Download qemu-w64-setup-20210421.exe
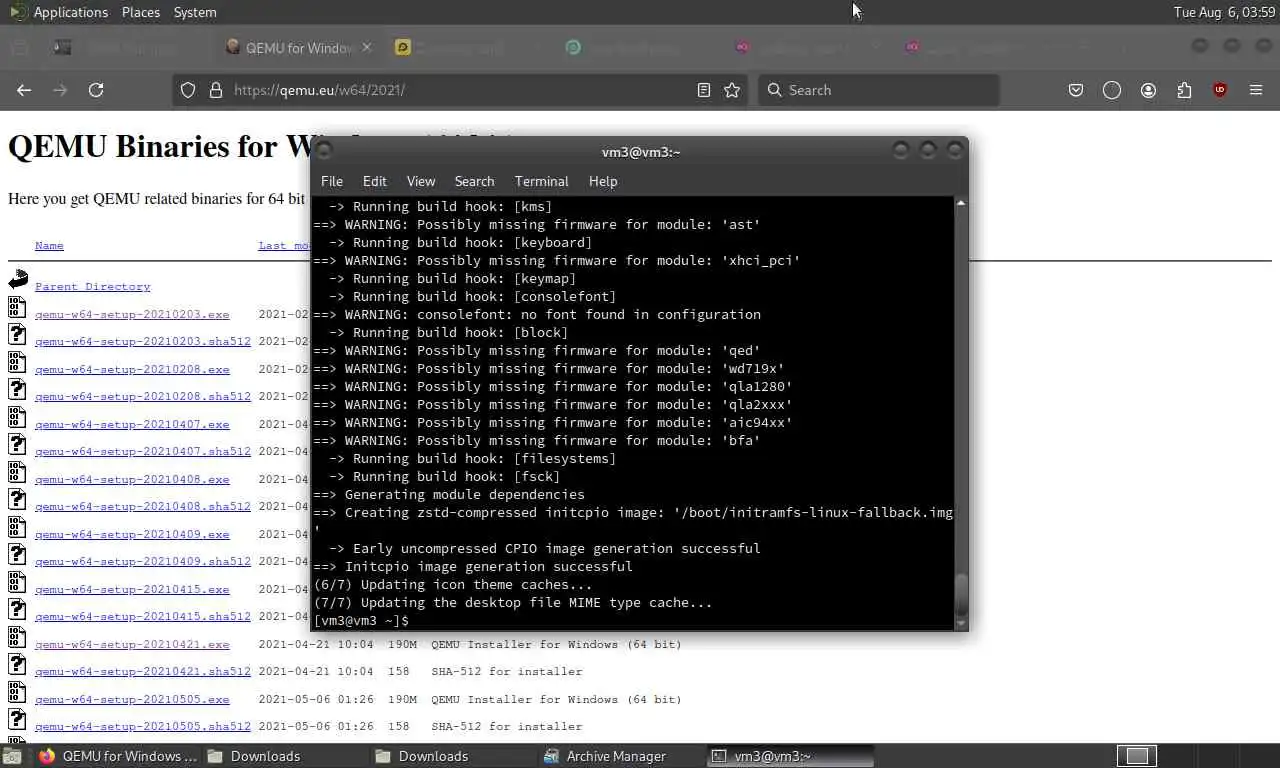The width and height of the screenshot is (1280, 768). [x=132, y=644]
